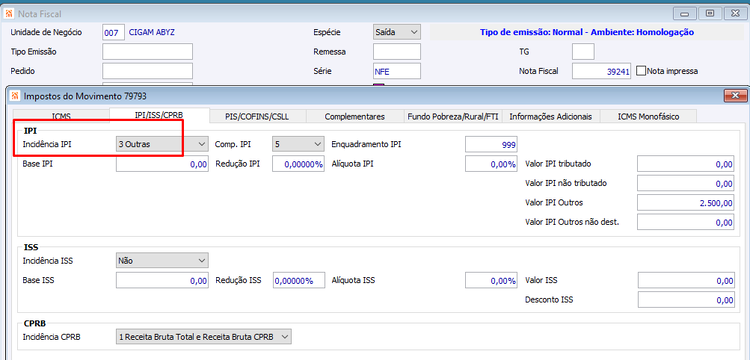Image resolution: width=750 pixels, height=360 pixels.
Task: Click the Impostos do Movimento window icon
Action: point(14,96)
